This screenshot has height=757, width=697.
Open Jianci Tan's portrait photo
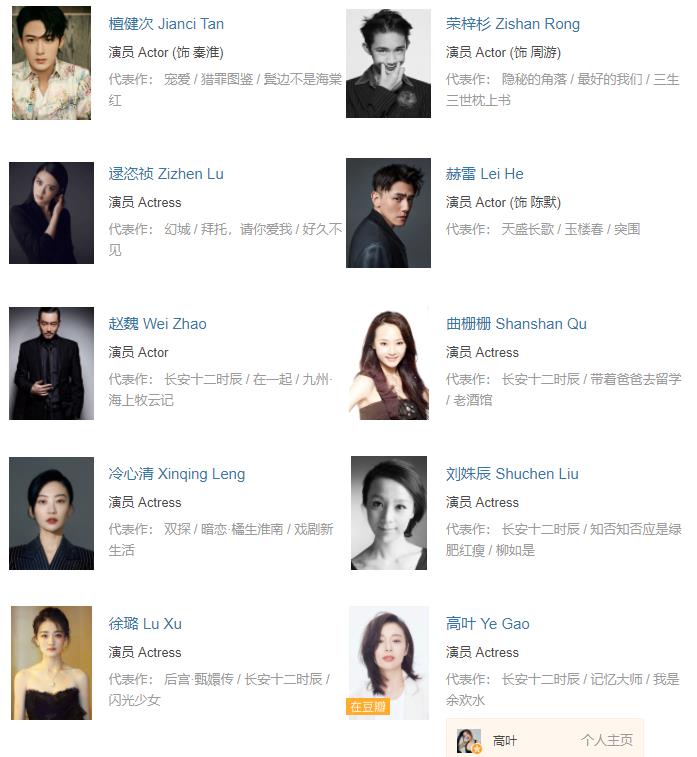51,63
